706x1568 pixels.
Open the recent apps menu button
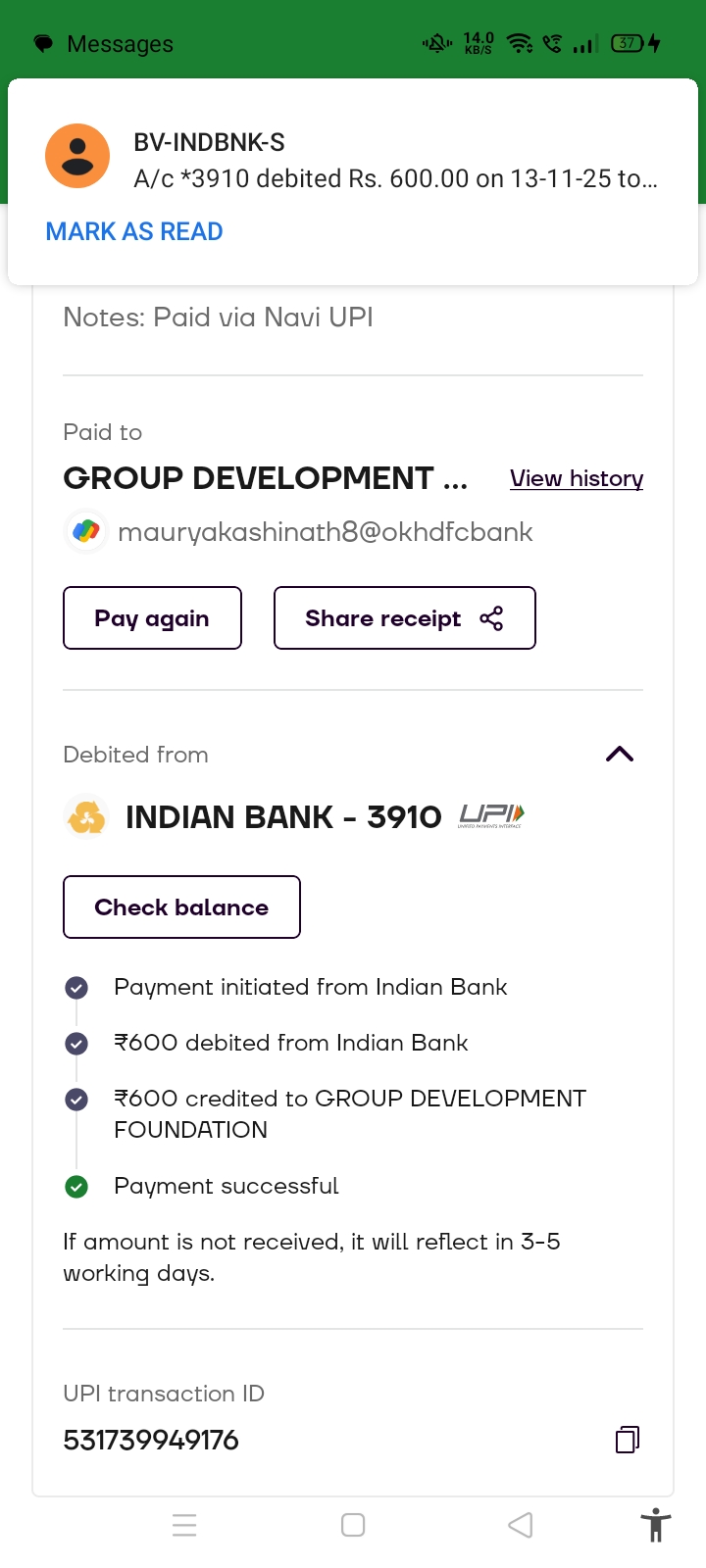184,1525
